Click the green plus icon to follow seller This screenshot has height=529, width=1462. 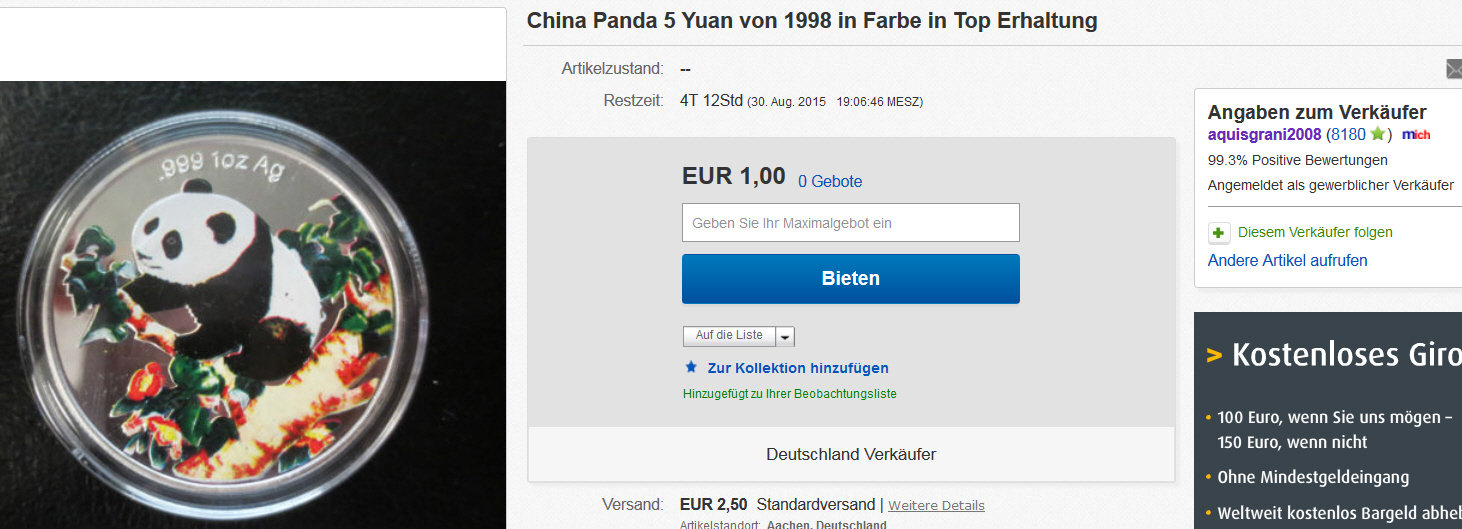click(1219, 233)
